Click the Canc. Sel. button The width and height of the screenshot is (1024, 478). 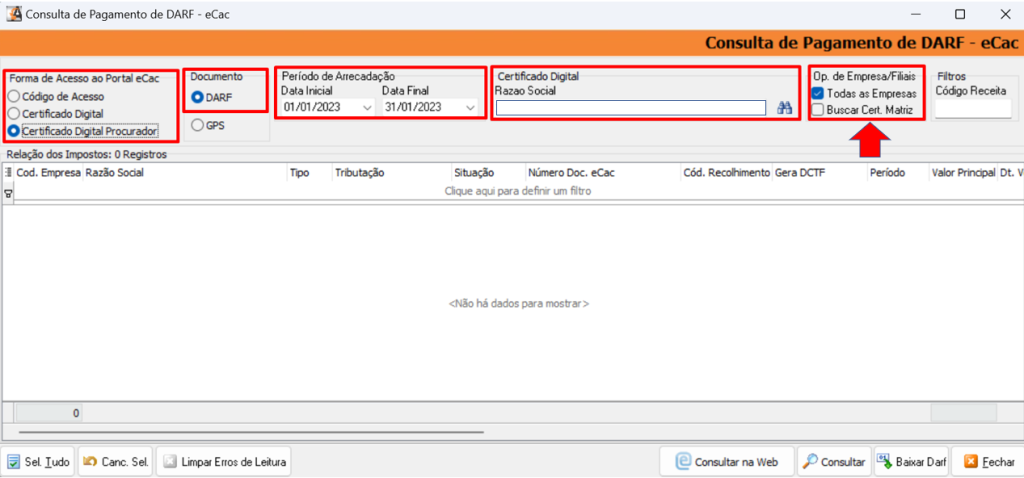point(116,462)
